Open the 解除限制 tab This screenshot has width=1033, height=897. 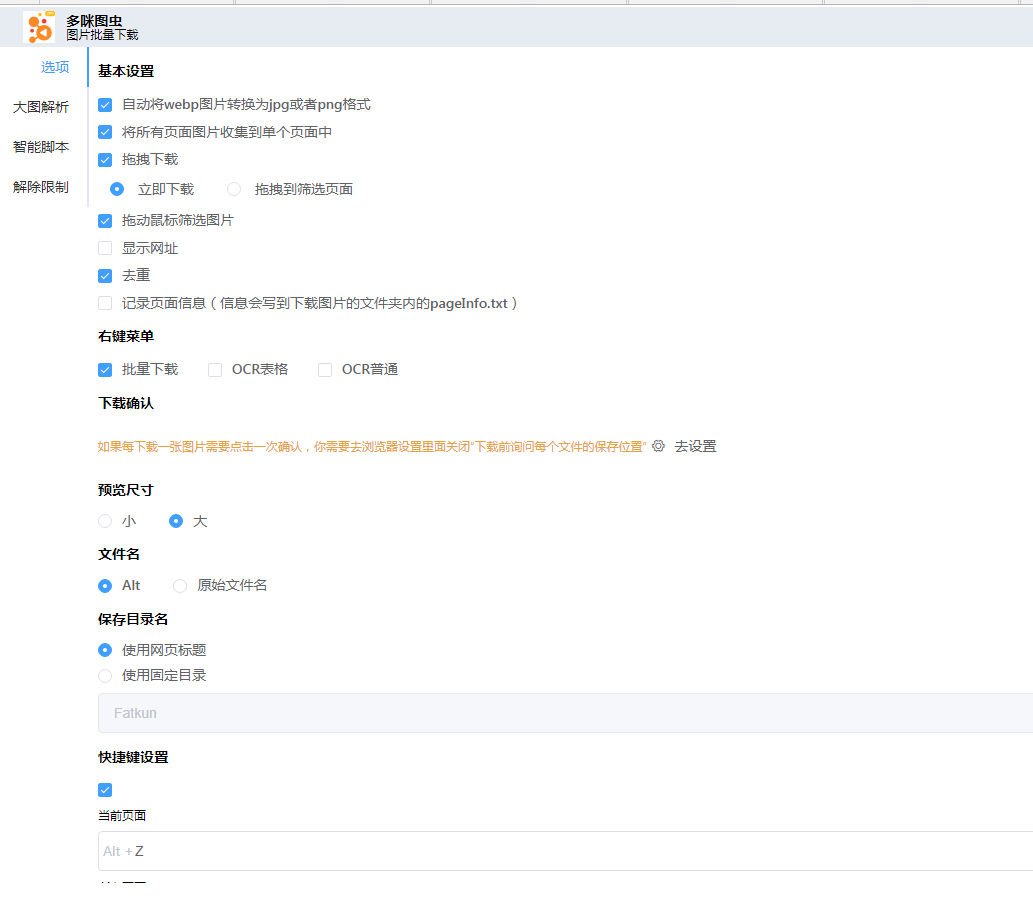click(41, 187)
